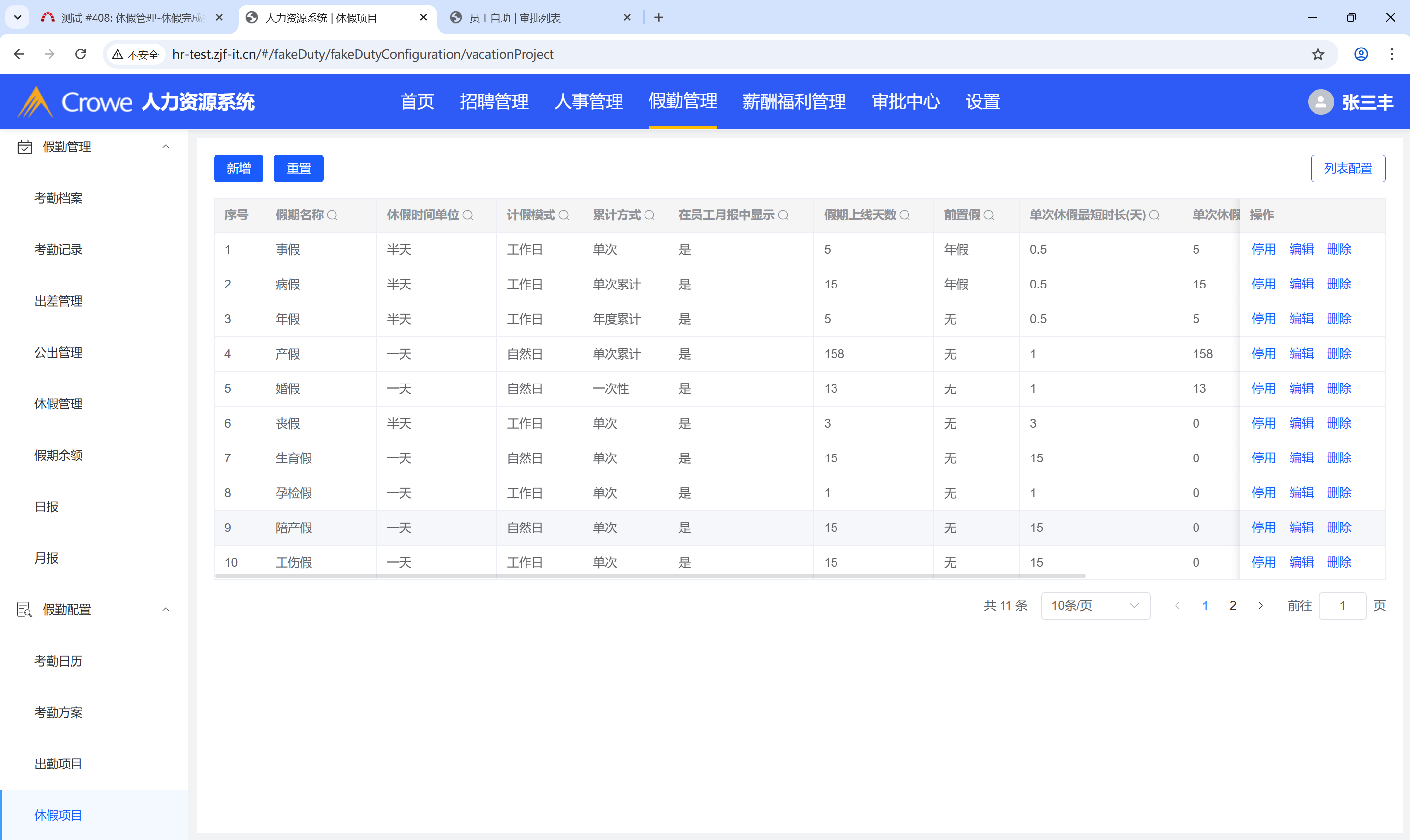Open 薪酬福利管理 in top navigation
The image size is (1410, 840).
(794, 102)
